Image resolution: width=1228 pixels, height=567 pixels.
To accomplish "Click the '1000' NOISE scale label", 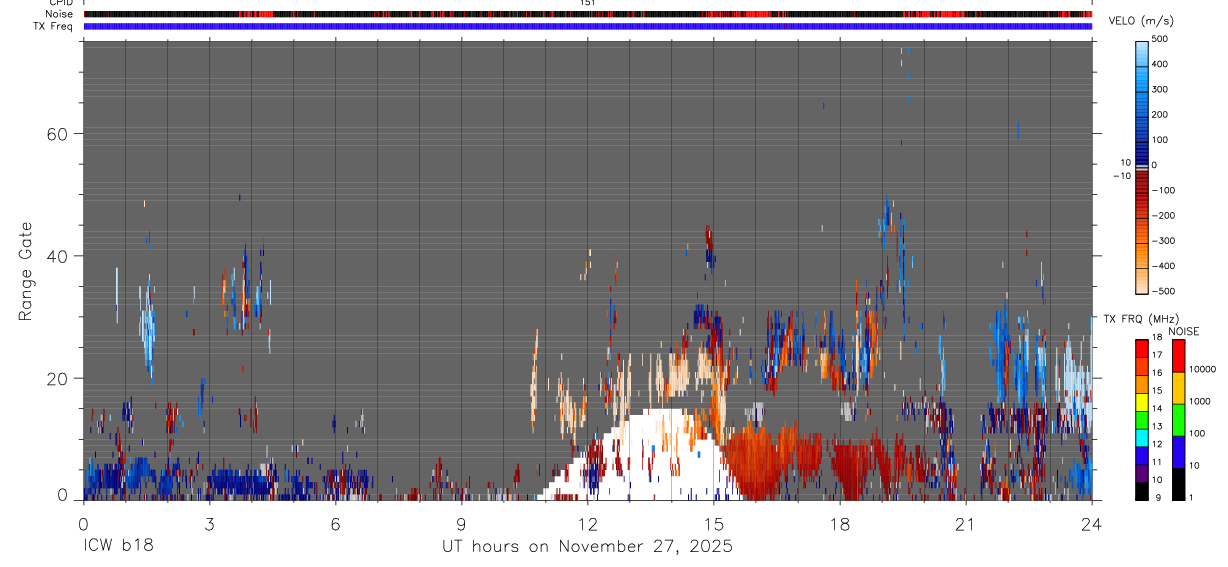I will click(1199, 401).
